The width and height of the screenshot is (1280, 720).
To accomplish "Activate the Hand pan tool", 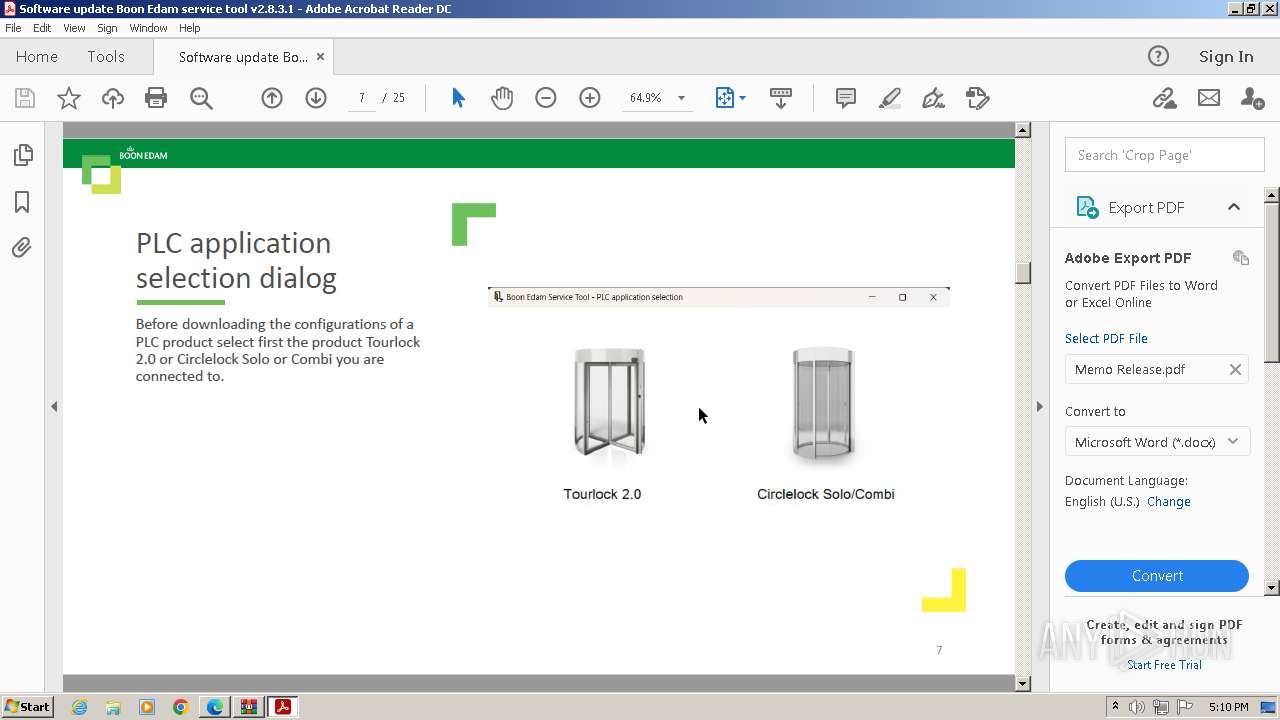I will (502, 98).
